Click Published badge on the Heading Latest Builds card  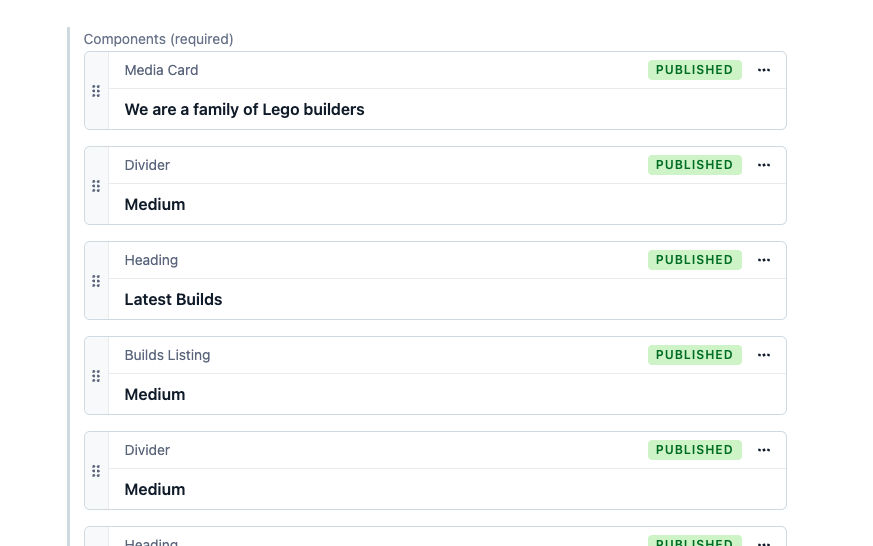694,260
